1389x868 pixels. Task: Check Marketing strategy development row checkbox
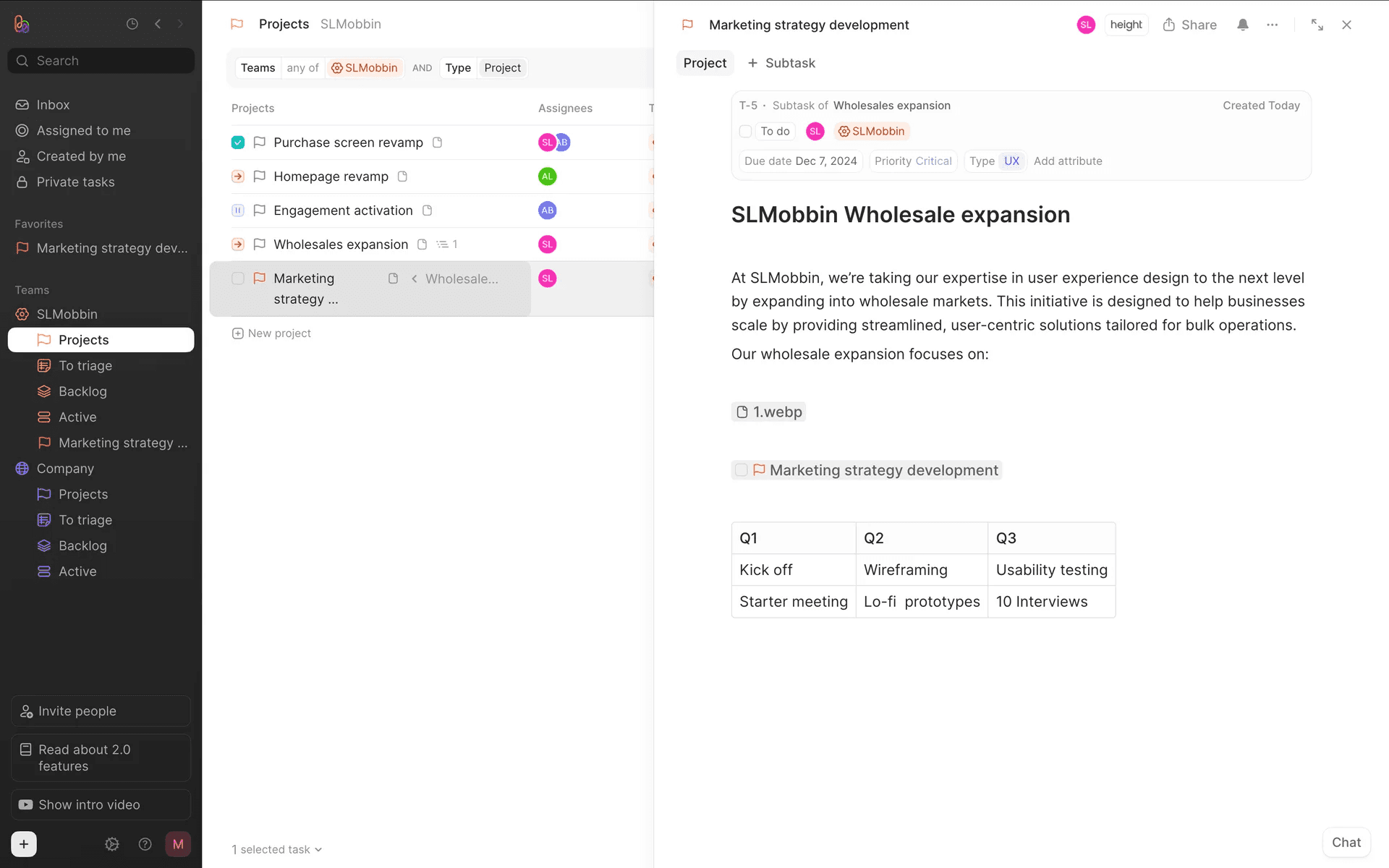[x=238, y=278]
